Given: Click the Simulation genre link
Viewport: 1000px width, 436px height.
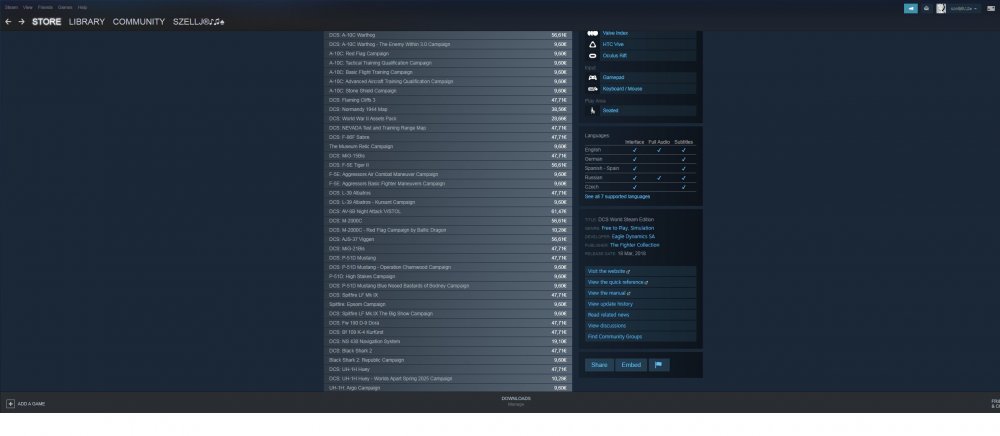Looking at the screenshot, I should [642, 228].
